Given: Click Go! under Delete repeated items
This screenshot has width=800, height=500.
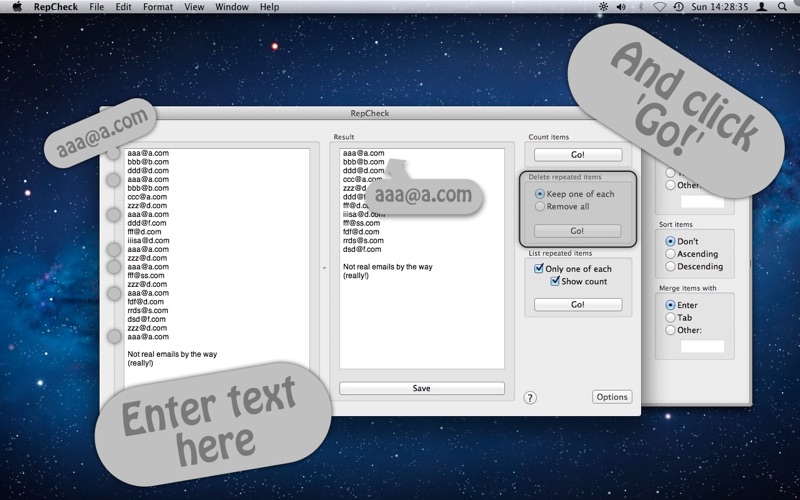Looking at the screenshot, I should point(578,231).
